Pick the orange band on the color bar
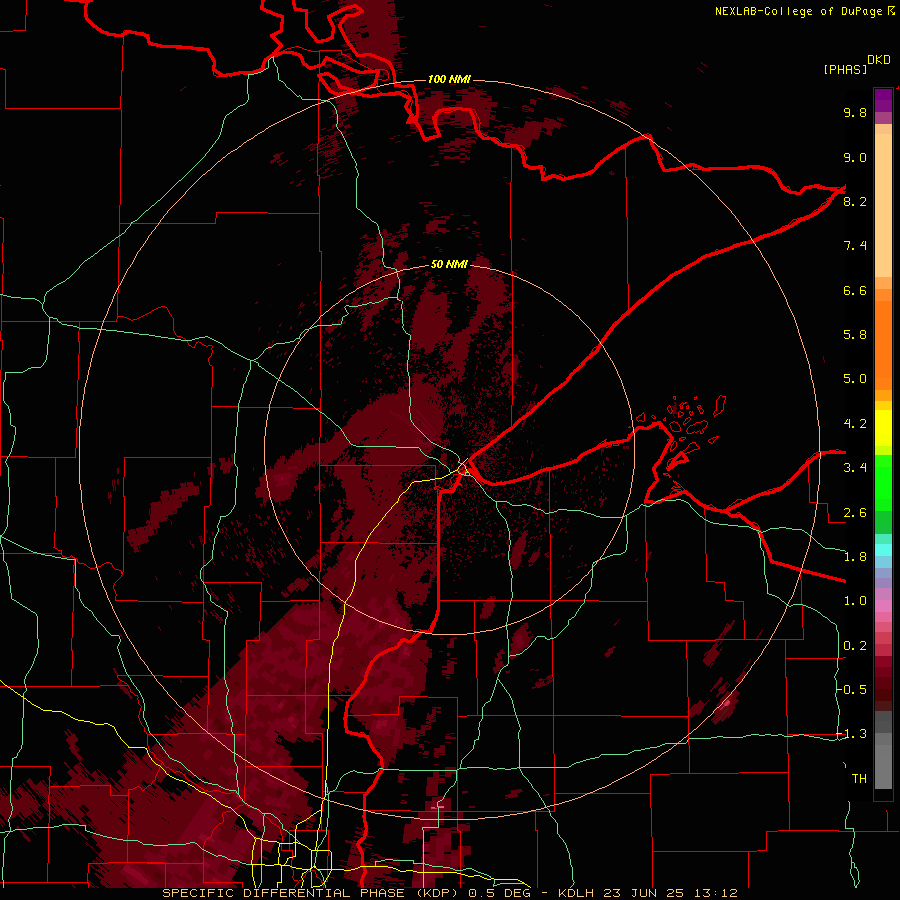This screenshot has height=900, width=900. coord(883,345)
